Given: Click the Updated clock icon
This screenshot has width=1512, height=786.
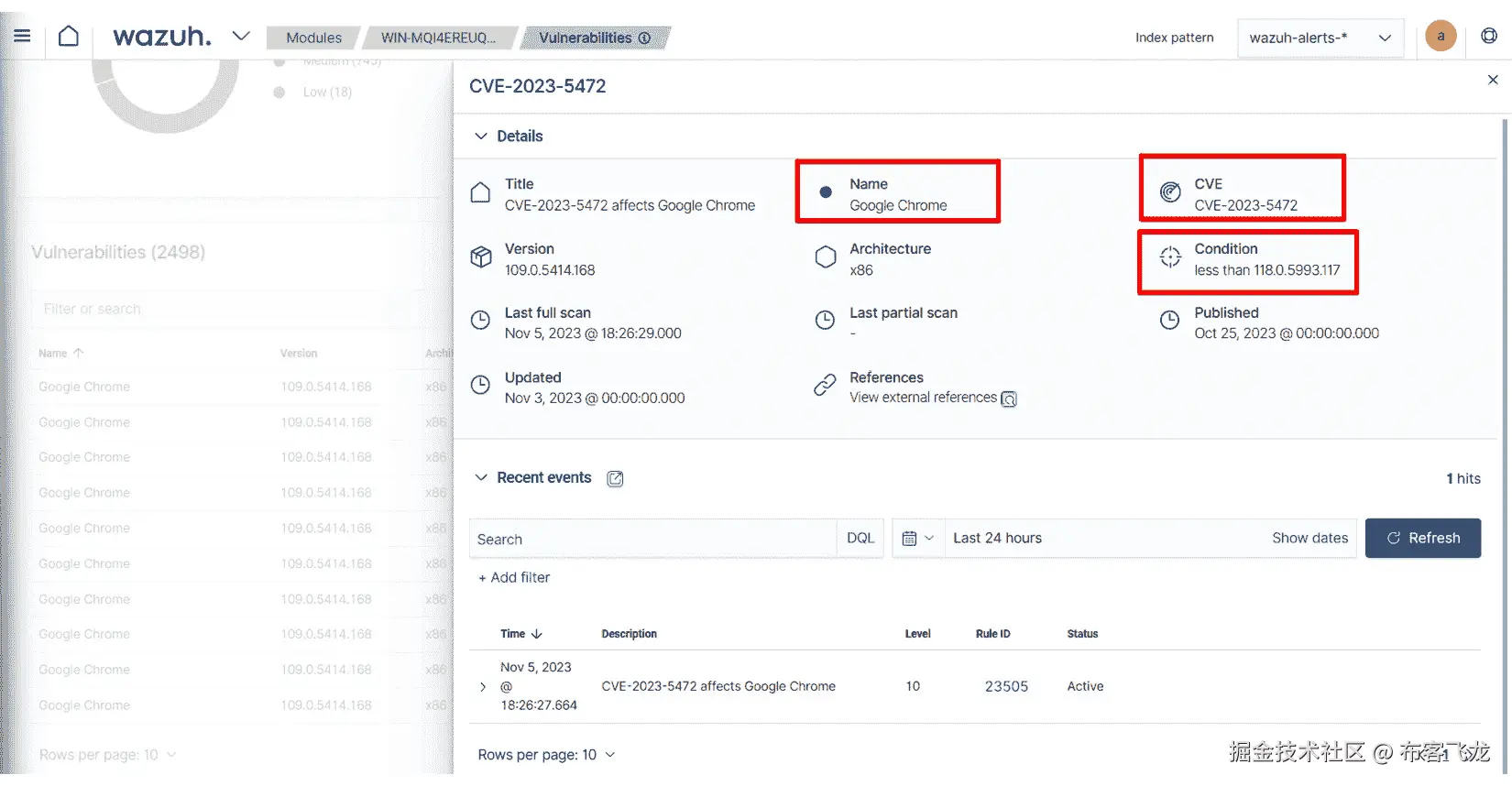Looking at the screenshot, I should coord(480,386).
